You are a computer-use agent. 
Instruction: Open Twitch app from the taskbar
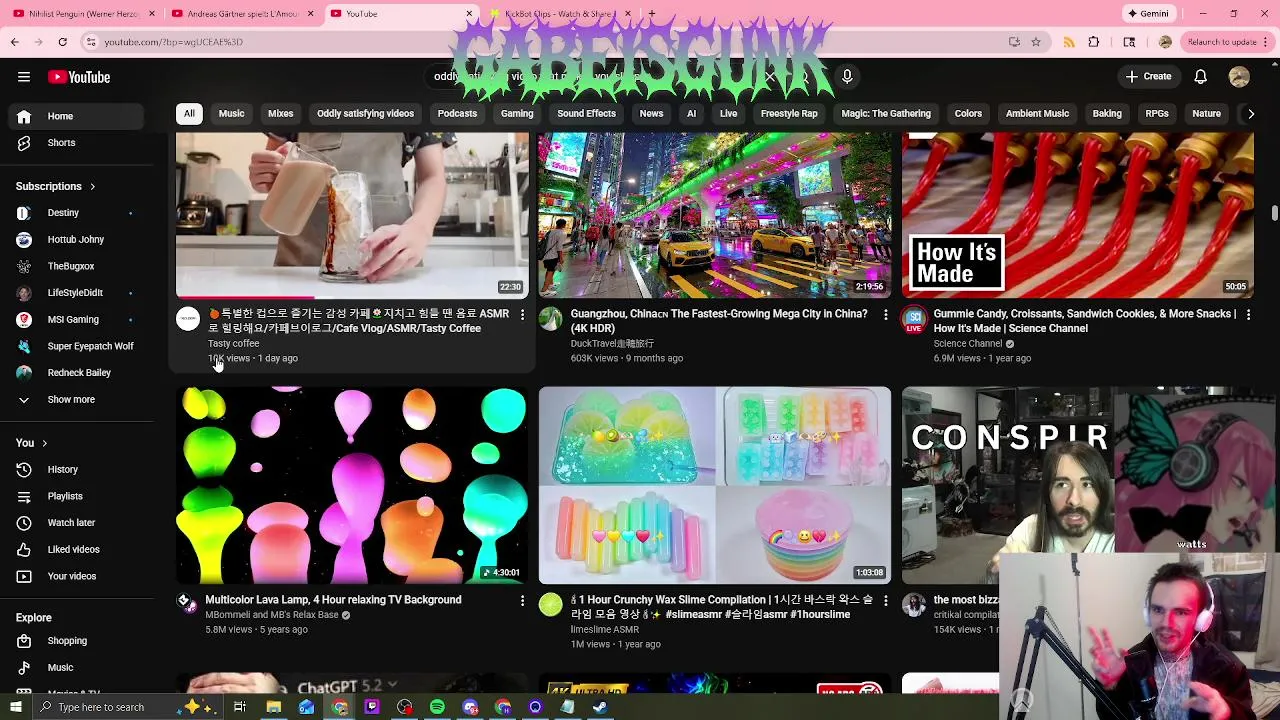pyautogui.click(x=372, y=707)
